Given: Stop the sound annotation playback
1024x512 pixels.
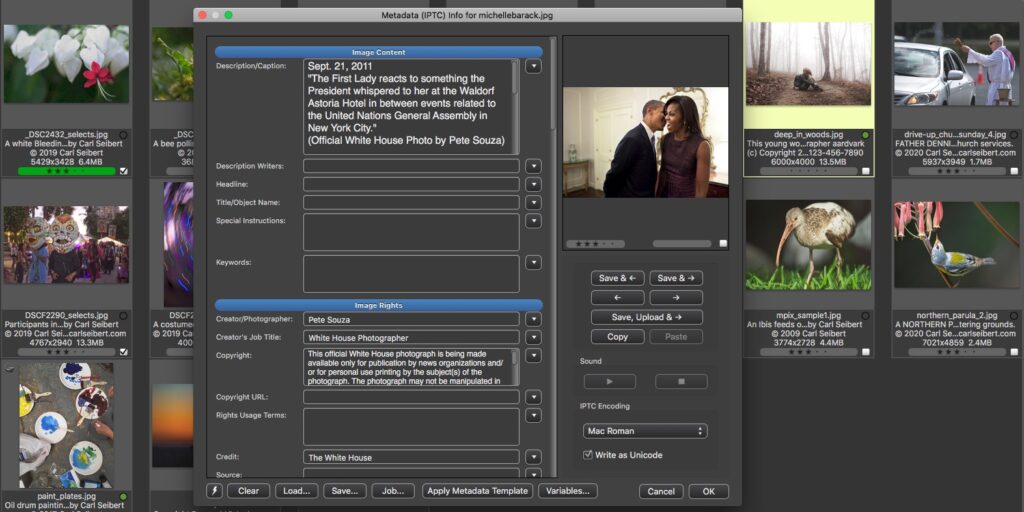Looking at the screenshot, I should point(681,381).
